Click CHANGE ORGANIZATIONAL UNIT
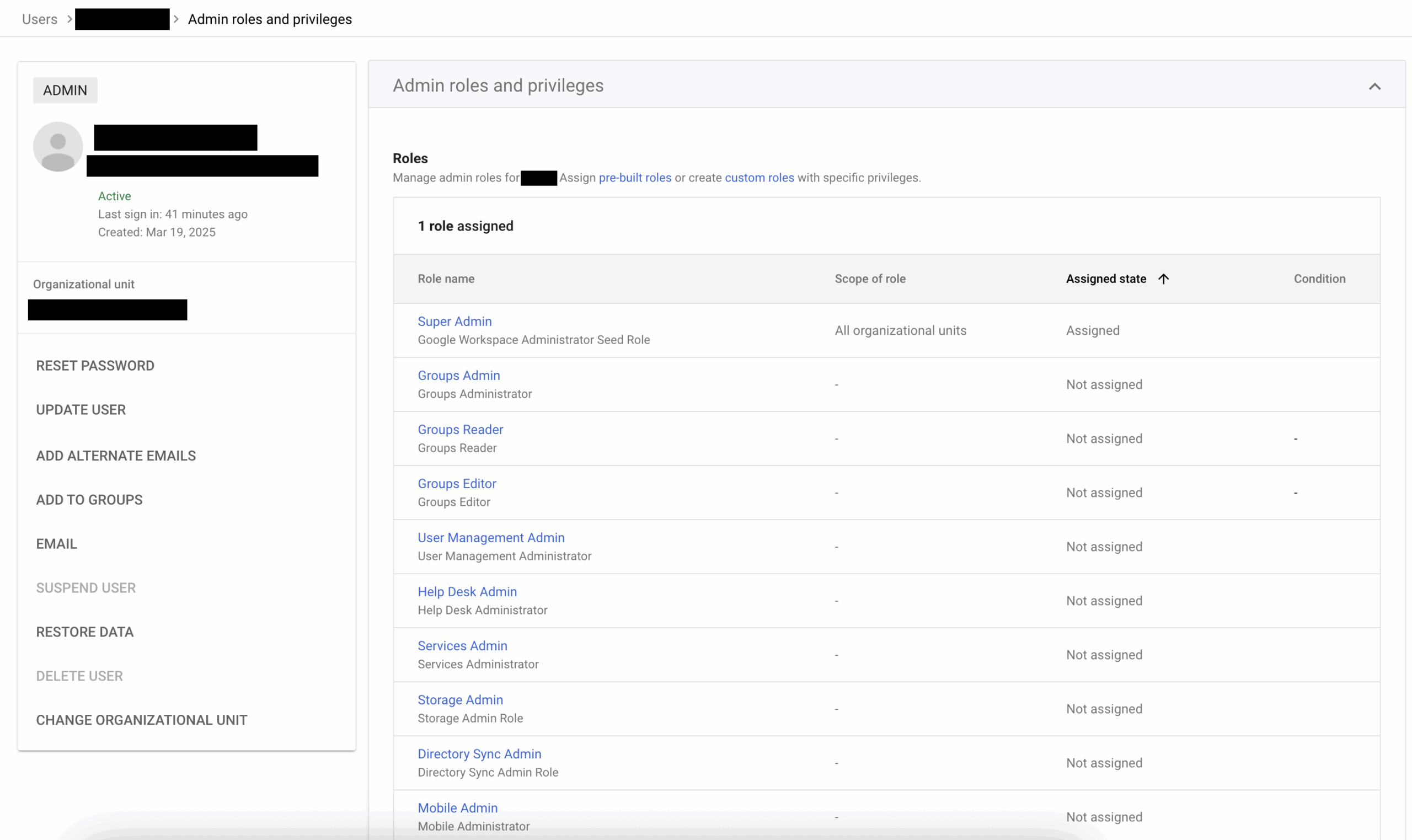The image size is (1412, 840). coord(142,720)
